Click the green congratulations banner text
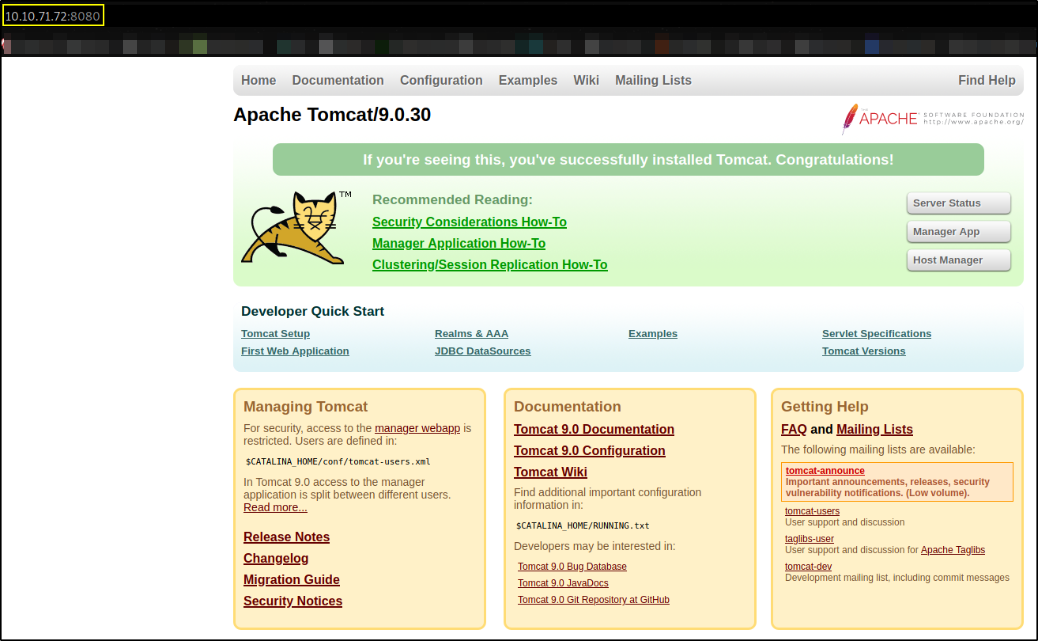Image resolution: width=1038 pixels, height=641 pixels. (x=628, y=160)
